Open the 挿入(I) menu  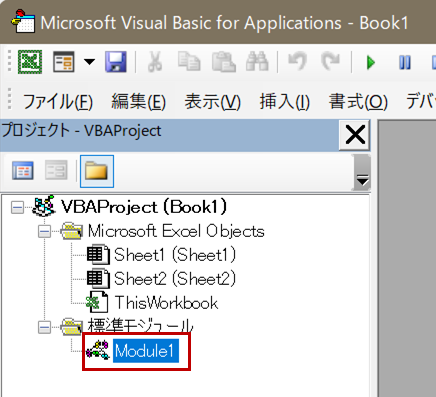285,101
